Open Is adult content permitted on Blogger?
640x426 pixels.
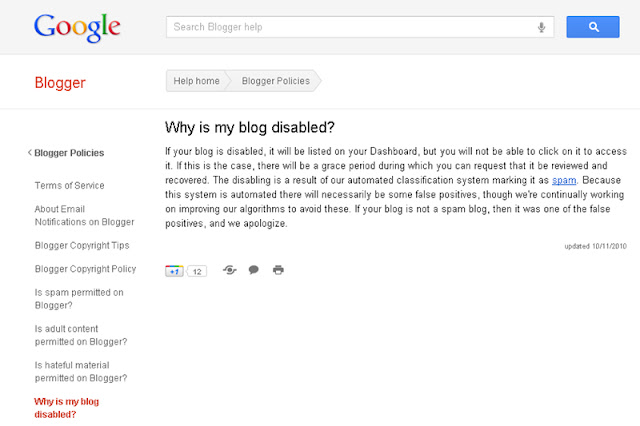[81, 335]
